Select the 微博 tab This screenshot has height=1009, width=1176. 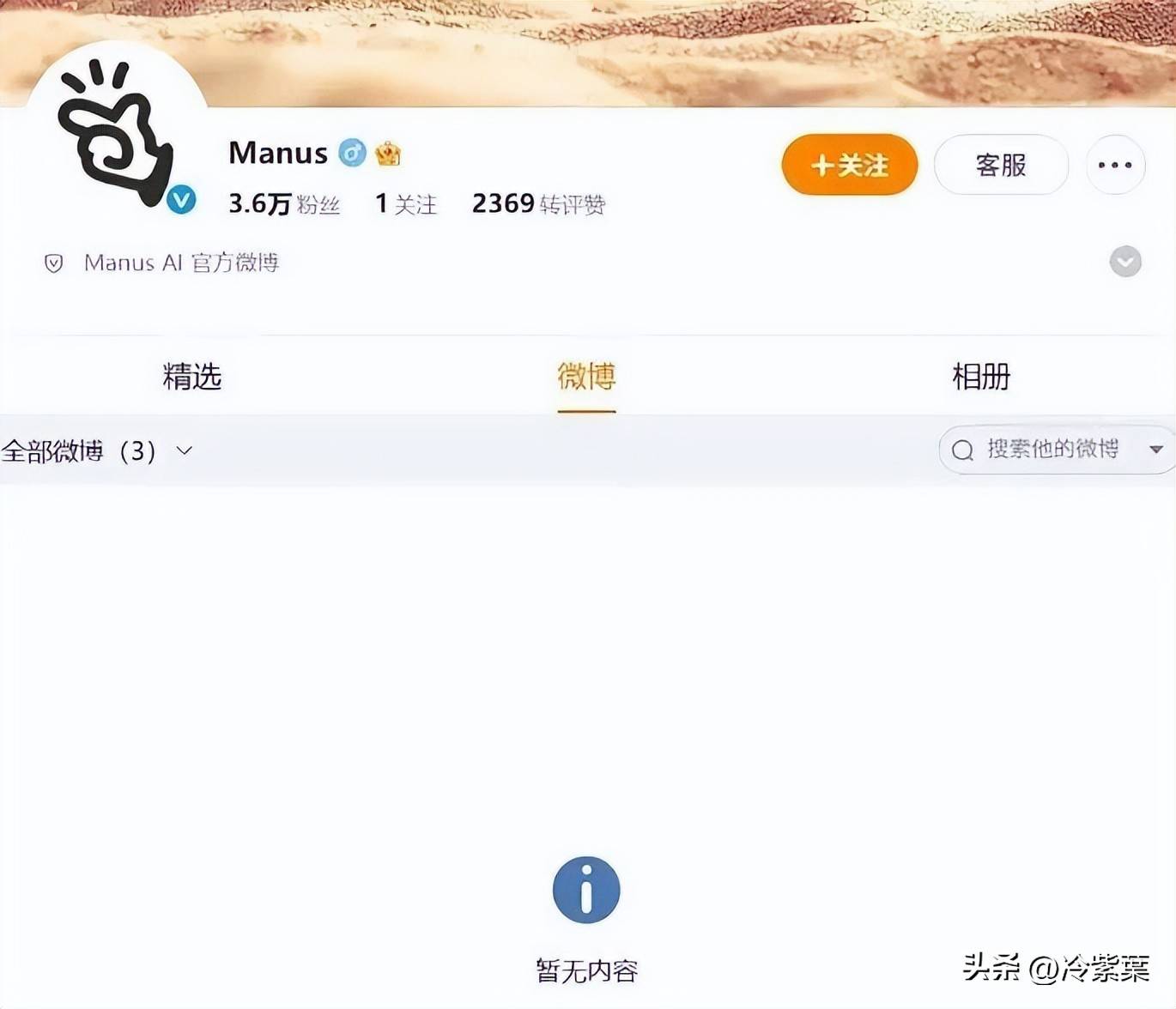coord(586,376)
